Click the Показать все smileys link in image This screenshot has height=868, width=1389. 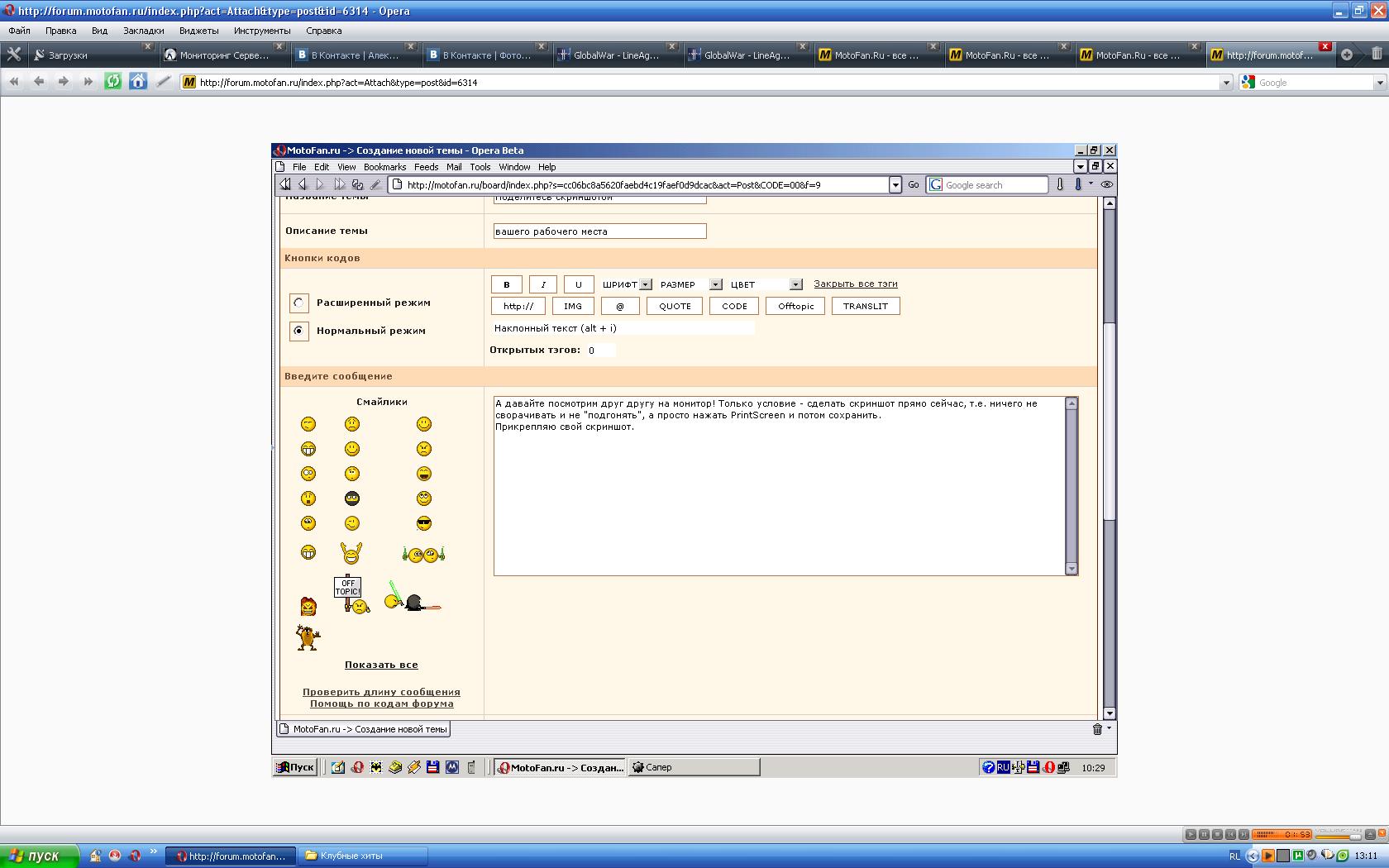tap(381, 665)
